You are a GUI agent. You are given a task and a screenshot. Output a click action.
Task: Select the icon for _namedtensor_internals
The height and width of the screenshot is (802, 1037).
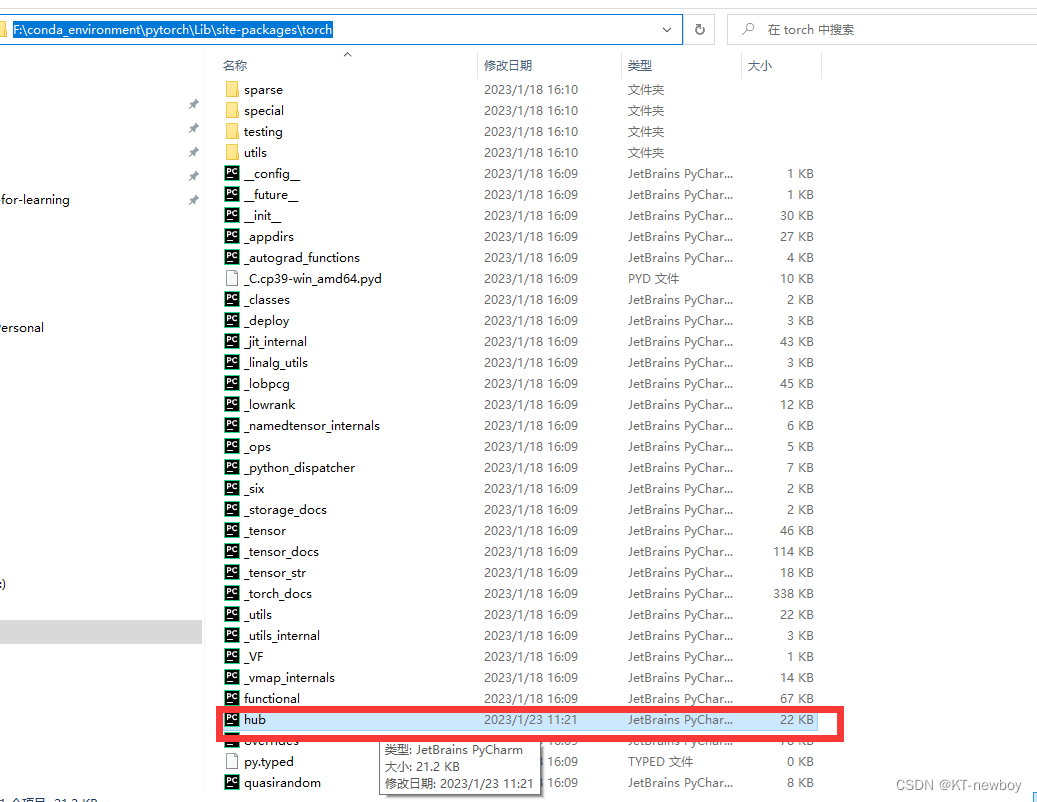pyautogui.click(x=232, y=425)
